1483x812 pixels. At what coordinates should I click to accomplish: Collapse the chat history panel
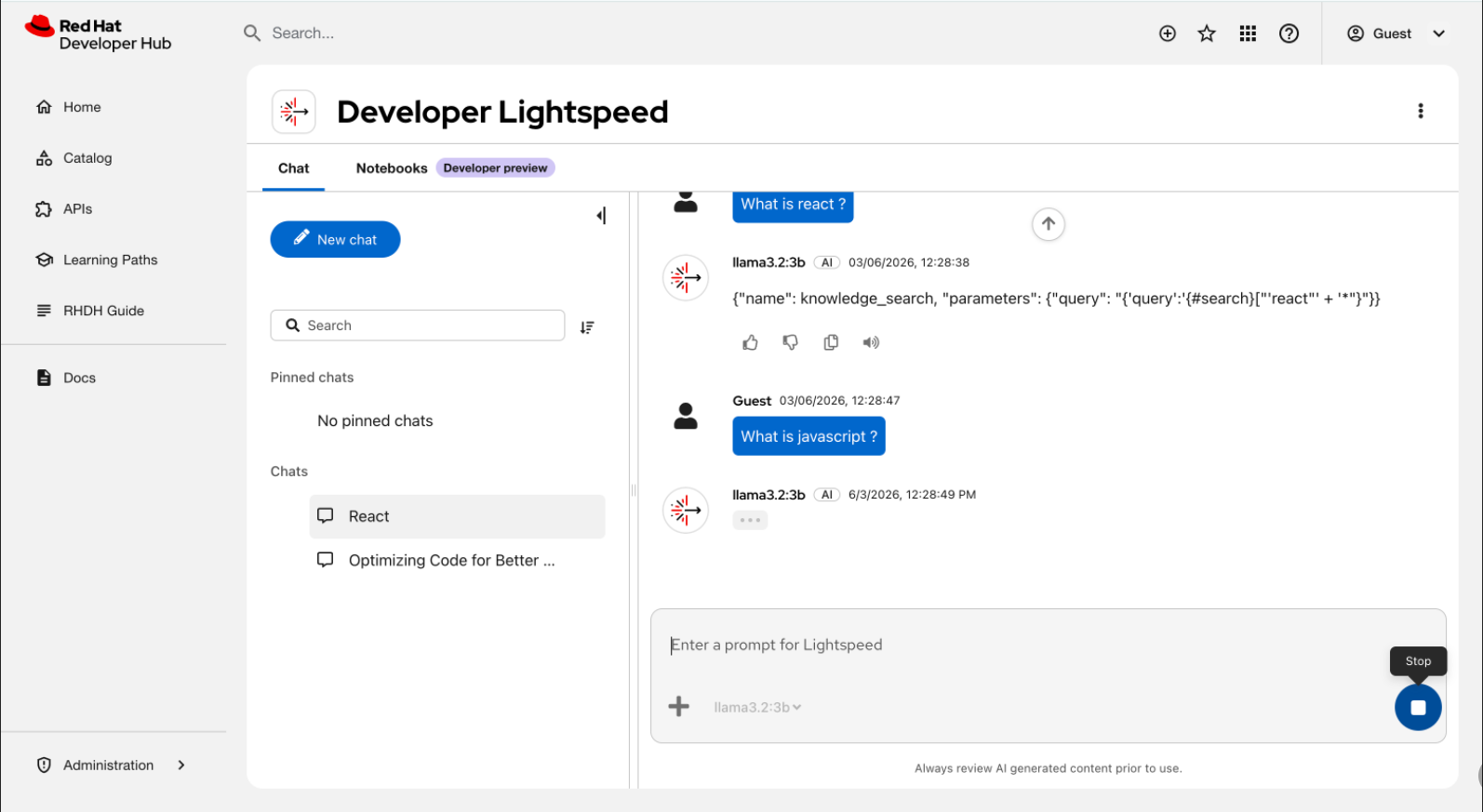601,216
